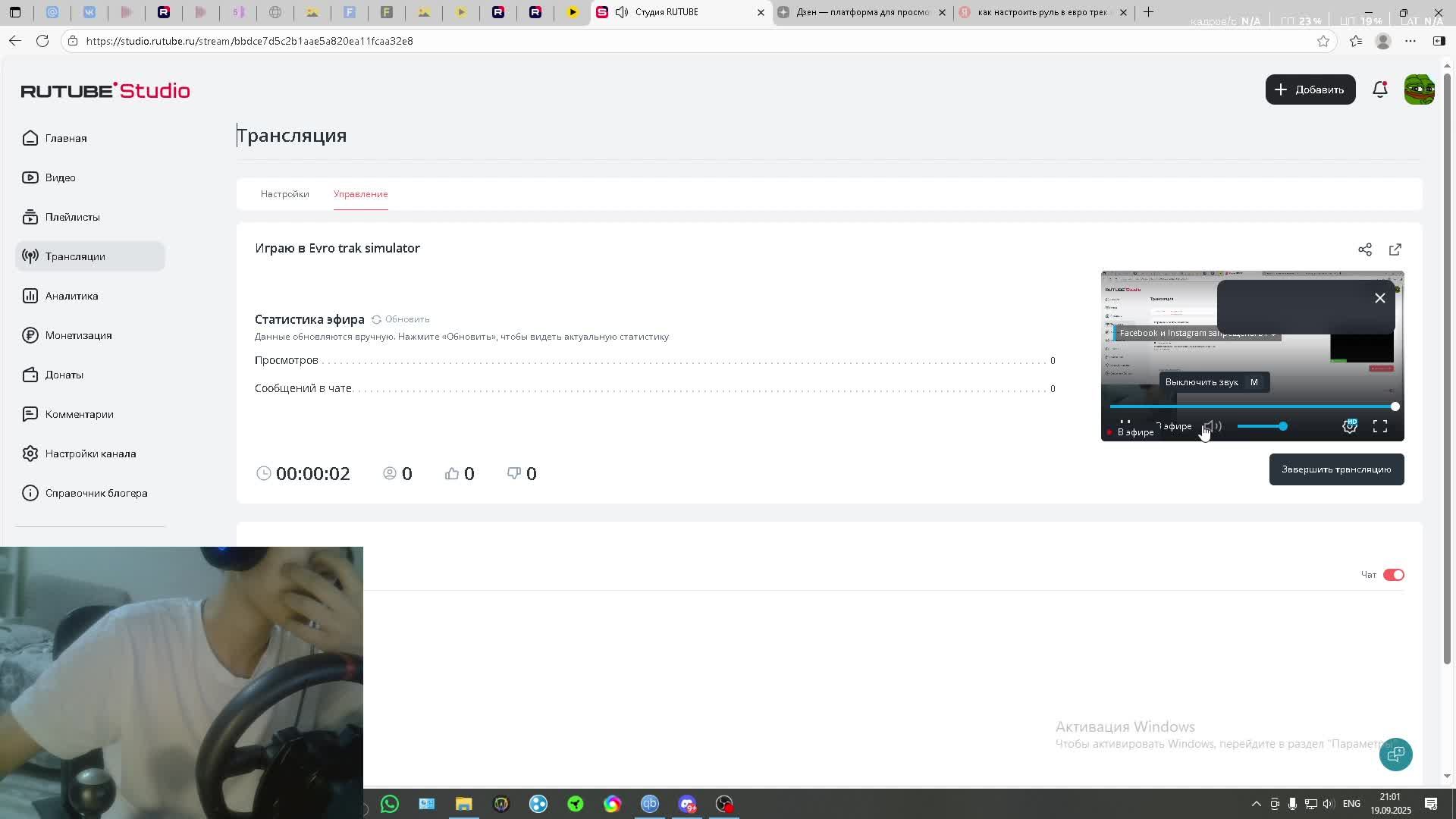This screenshot has height=819, width=1456.
Task: Open the stream share icon
Action: coord(1365,249)
